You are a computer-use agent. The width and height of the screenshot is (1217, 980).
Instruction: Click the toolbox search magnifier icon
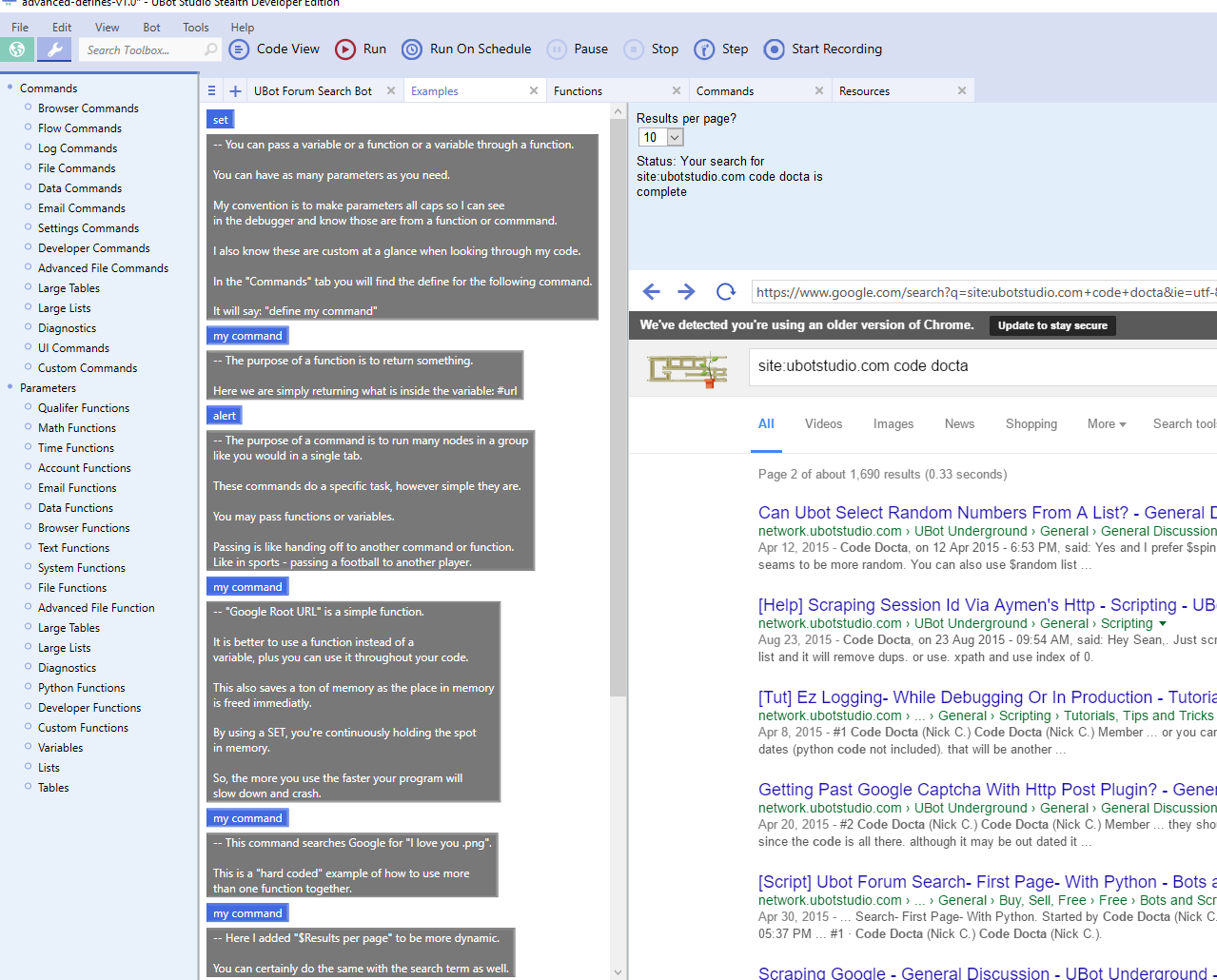pos(210,49)
